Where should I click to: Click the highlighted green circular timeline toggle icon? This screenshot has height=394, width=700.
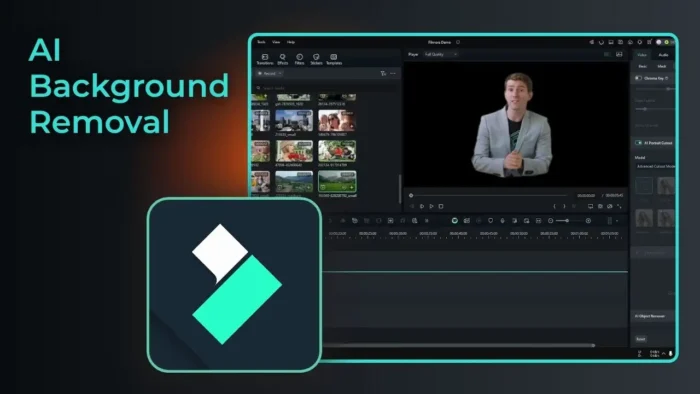[x=454, y=221]
